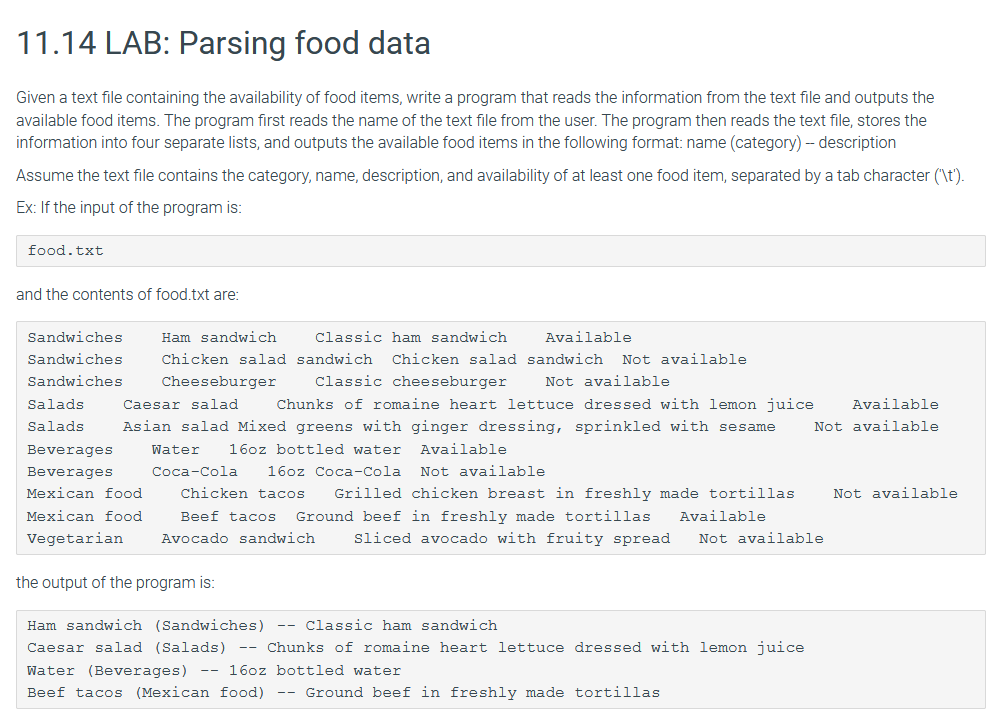Click 'and the contents of food.txt are:' text

coord(127,295)
